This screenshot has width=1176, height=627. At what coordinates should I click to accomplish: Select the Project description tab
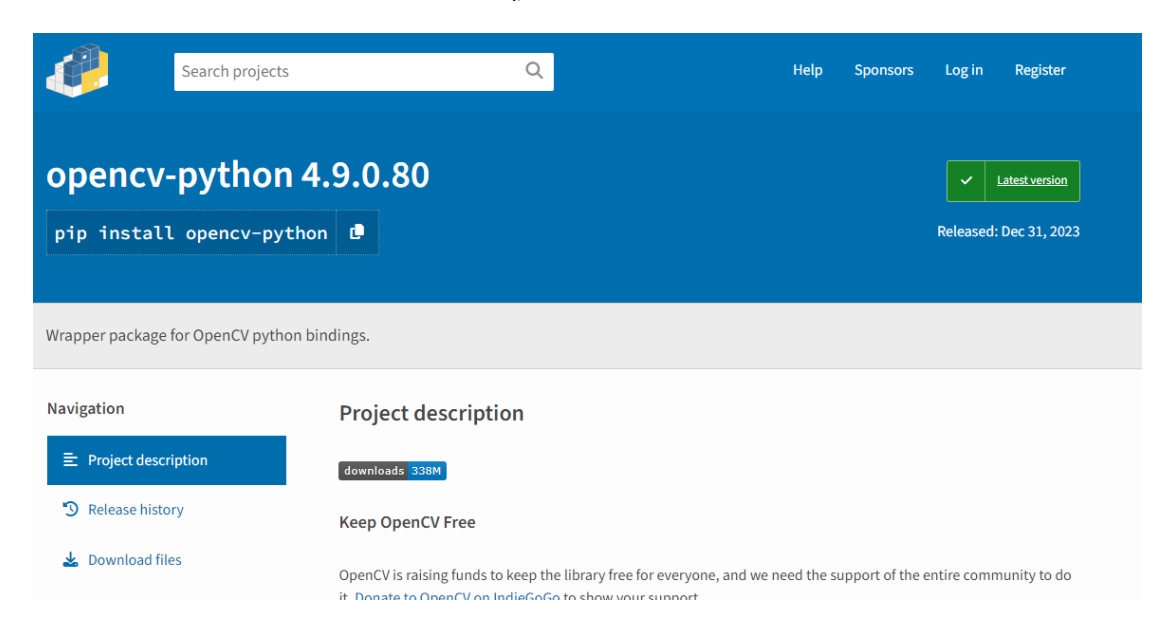point(148,460)
